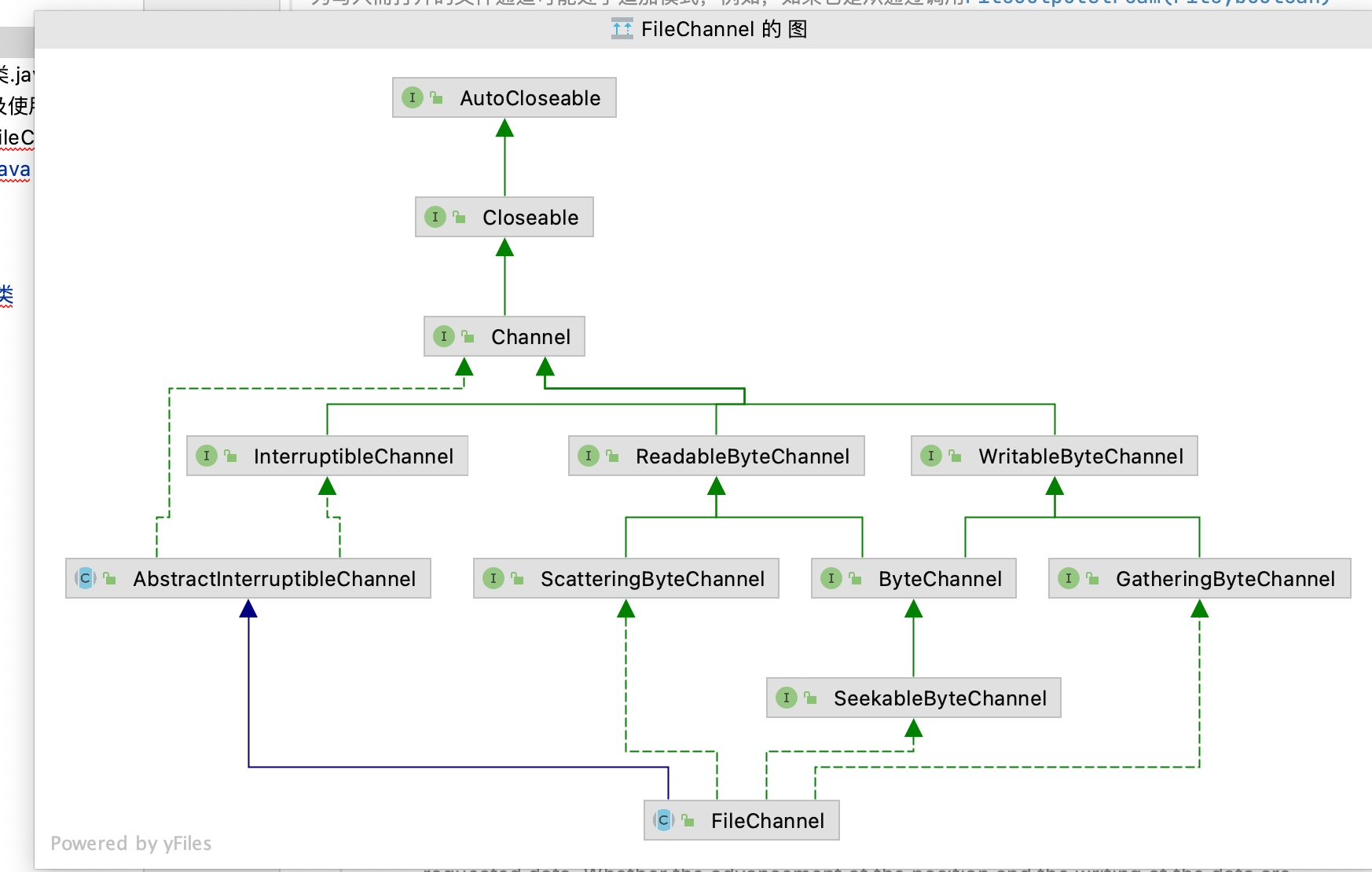The image size is (1372, 872).
Task: Click the interface icon on SeekableByteChannel
Action: click(787, 698)
